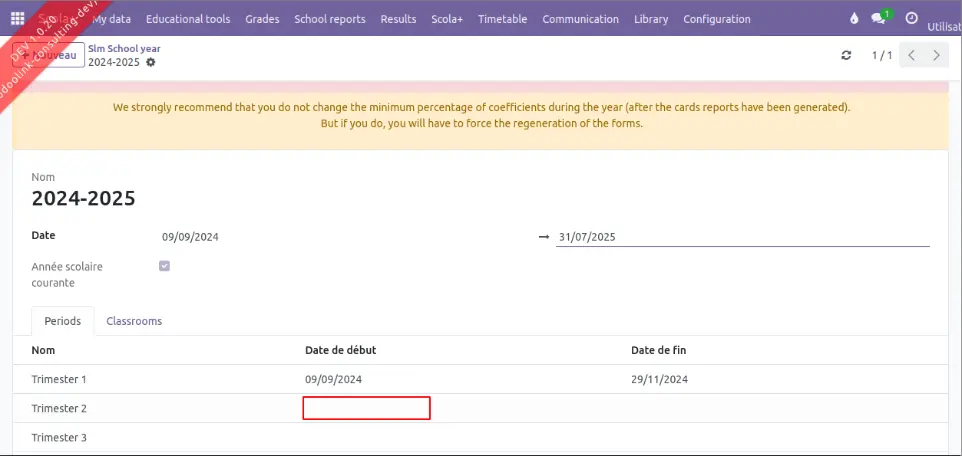Expand the School reports menu
The height and width of the screenshot is (456, 962).
point(329,19)
